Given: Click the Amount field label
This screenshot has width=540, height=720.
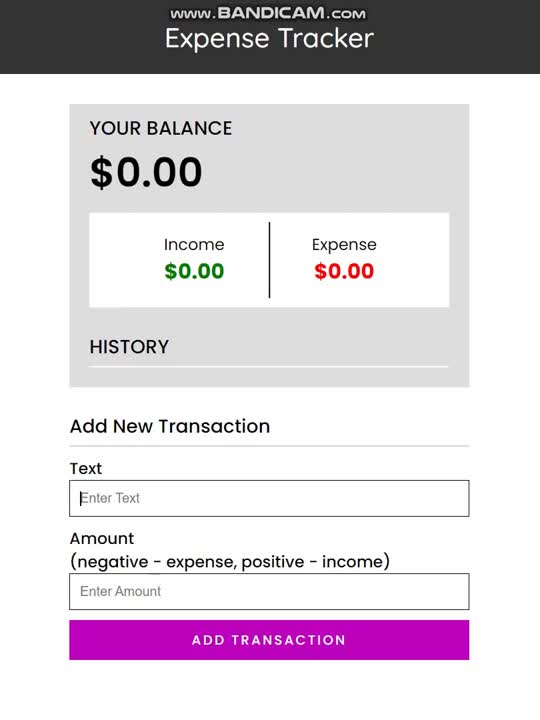Looking at the screenshot, I should click(102, 538).
